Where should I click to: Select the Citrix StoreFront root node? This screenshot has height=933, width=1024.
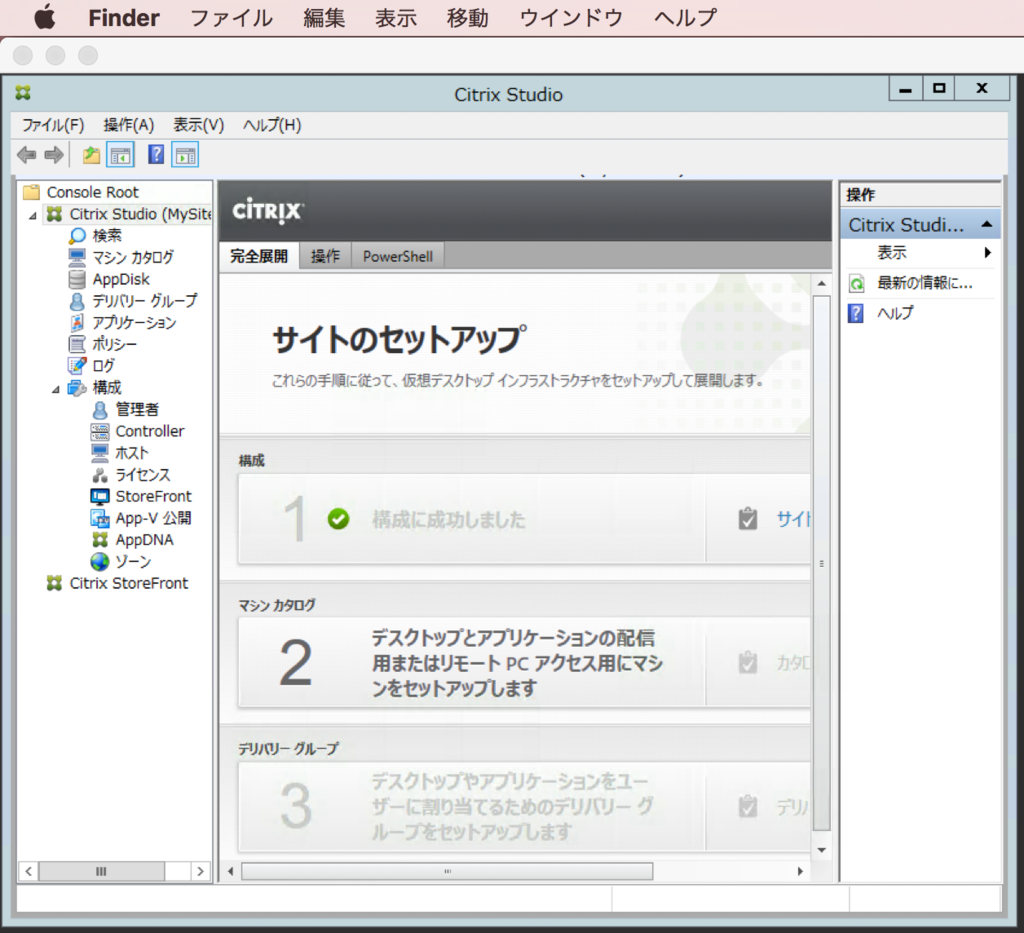(129, 583)
